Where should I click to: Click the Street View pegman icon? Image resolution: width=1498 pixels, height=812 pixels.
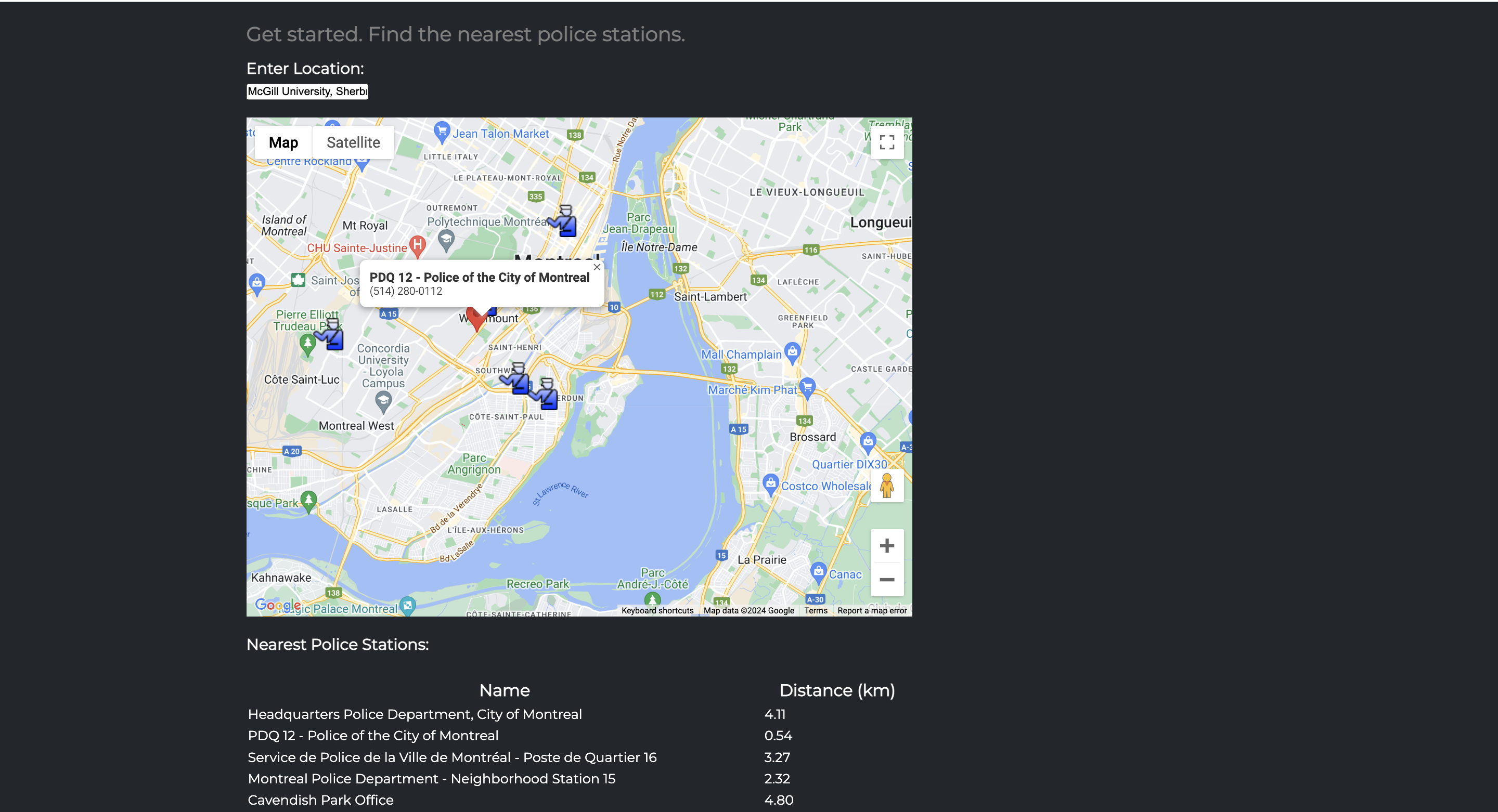(x=886, y=486)
